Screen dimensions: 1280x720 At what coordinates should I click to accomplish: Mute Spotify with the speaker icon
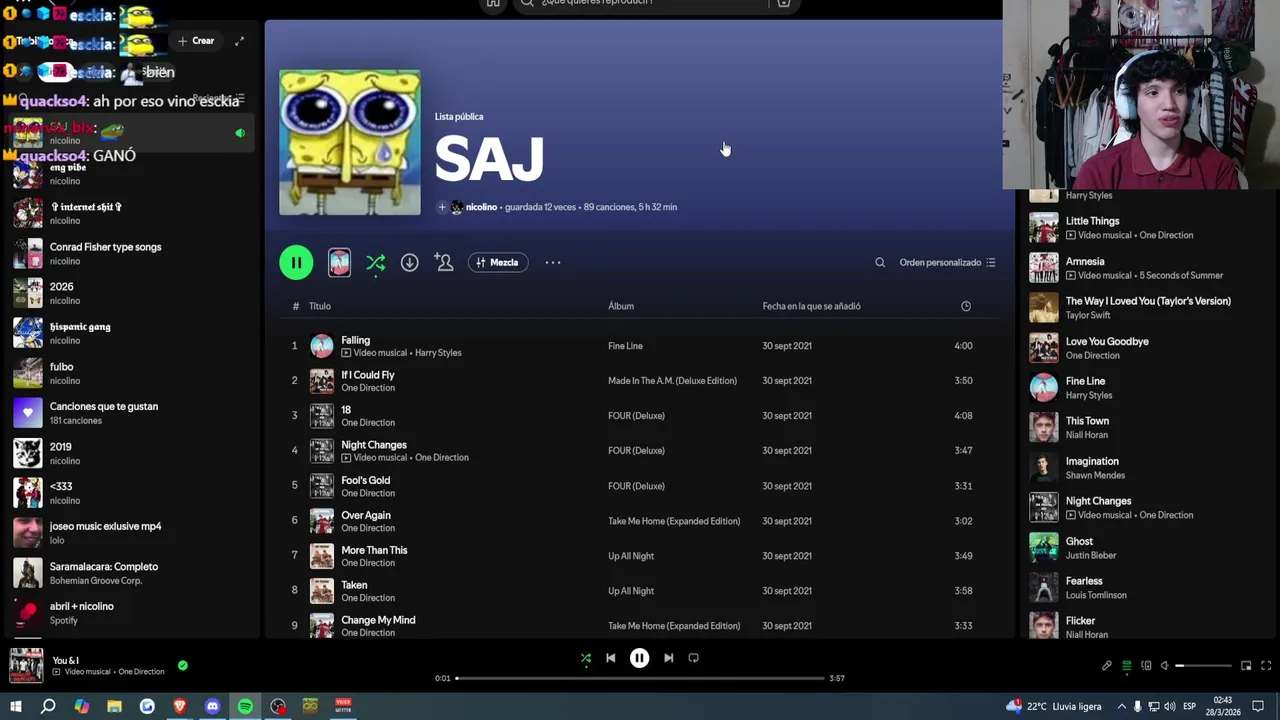[1164, 666]
